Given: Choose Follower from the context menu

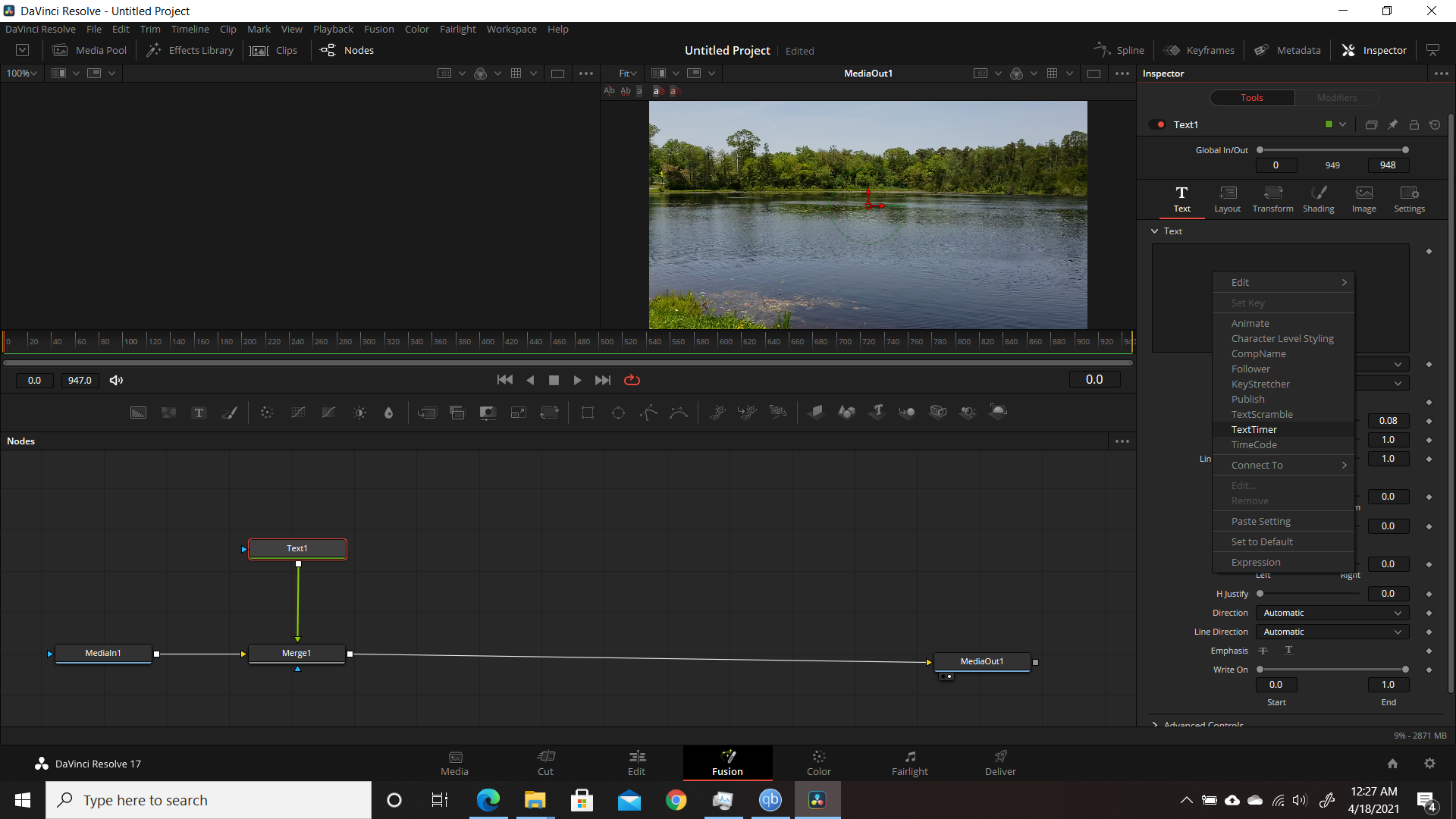Looking at the screenshot, I should [1283, 369].
